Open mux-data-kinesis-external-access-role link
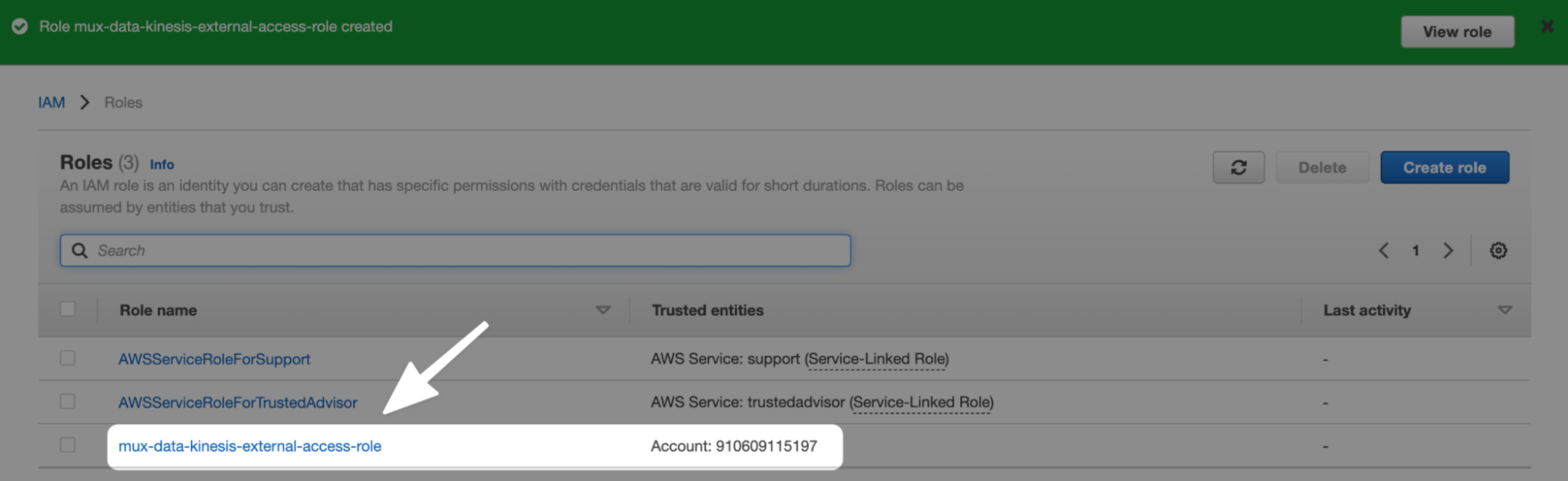The height and width of the screenshot is (481, 1568). click(x=249, y=446)
